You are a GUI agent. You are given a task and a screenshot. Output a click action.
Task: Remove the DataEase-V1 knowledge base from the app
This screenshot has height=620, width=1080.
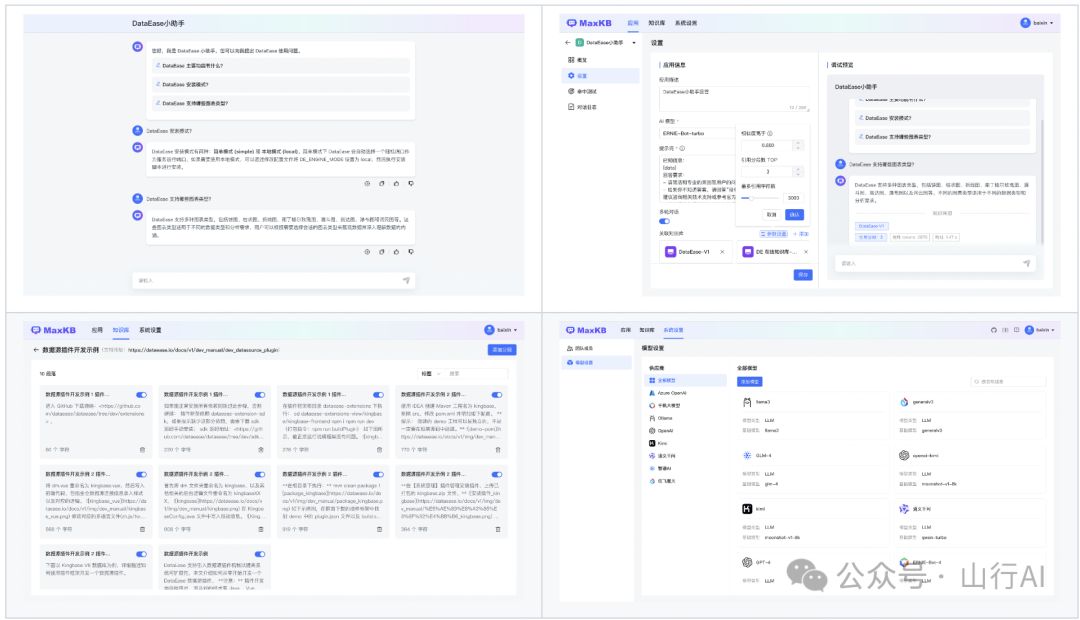coord(722,251)
